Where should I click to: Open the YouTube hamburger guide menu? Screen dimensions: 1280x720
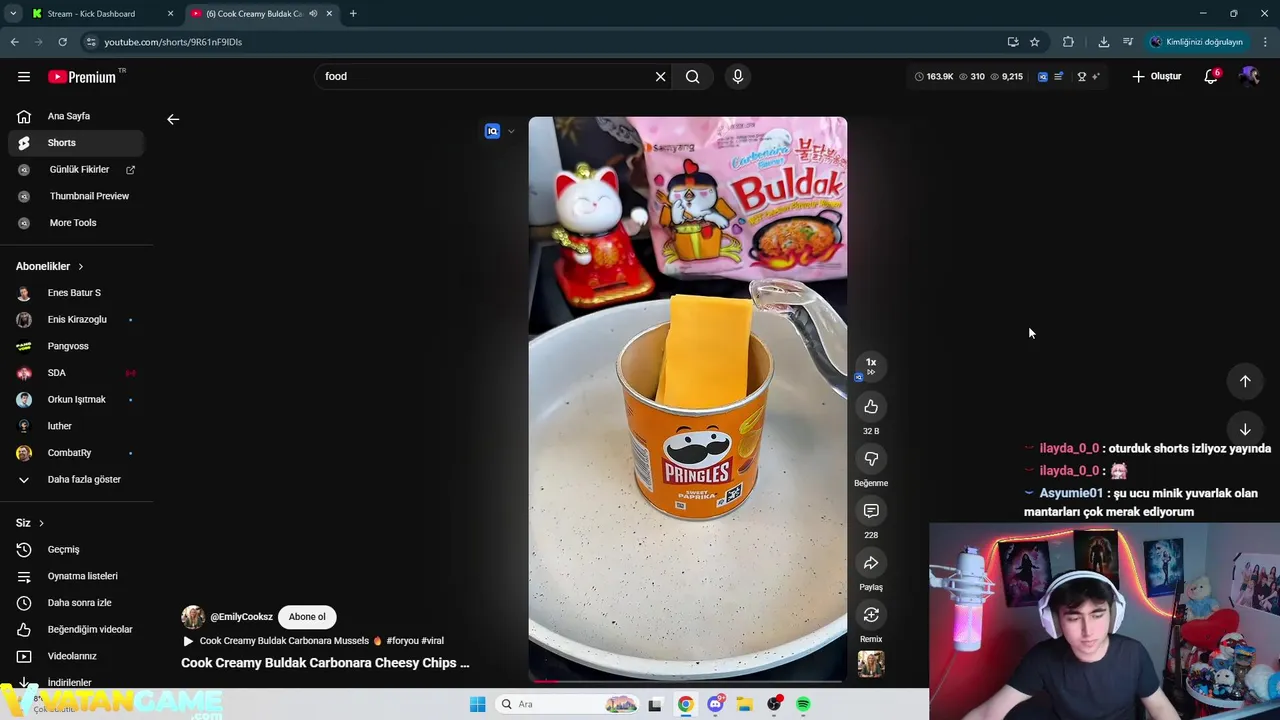coord(24,77)
